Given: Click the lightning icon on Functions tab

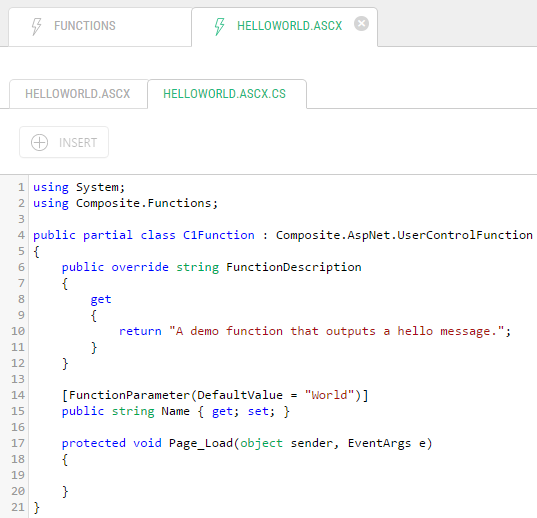Looking at the screenshot, I should tap(36, 26).
